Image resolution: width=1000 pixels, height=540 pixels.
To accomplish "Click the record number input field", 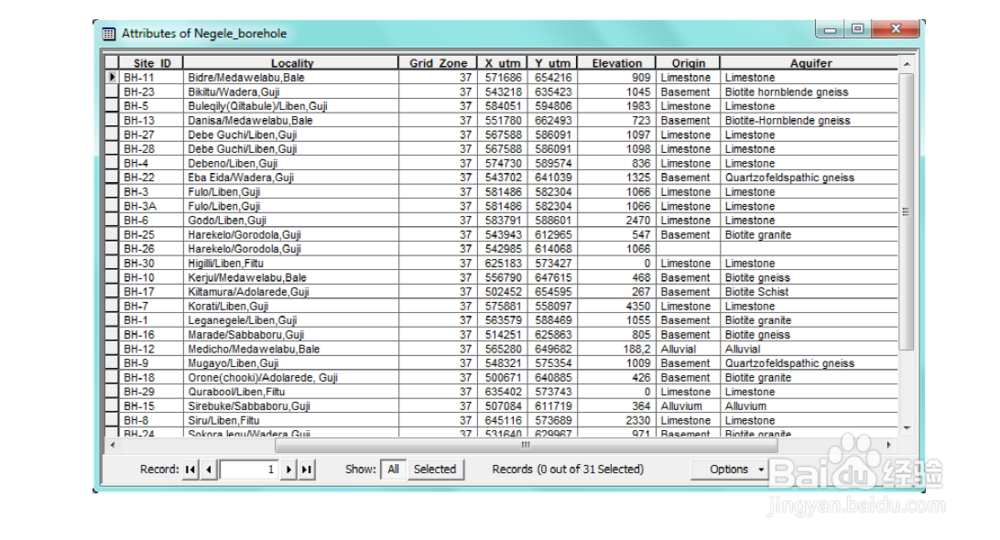I will [249, 469].
